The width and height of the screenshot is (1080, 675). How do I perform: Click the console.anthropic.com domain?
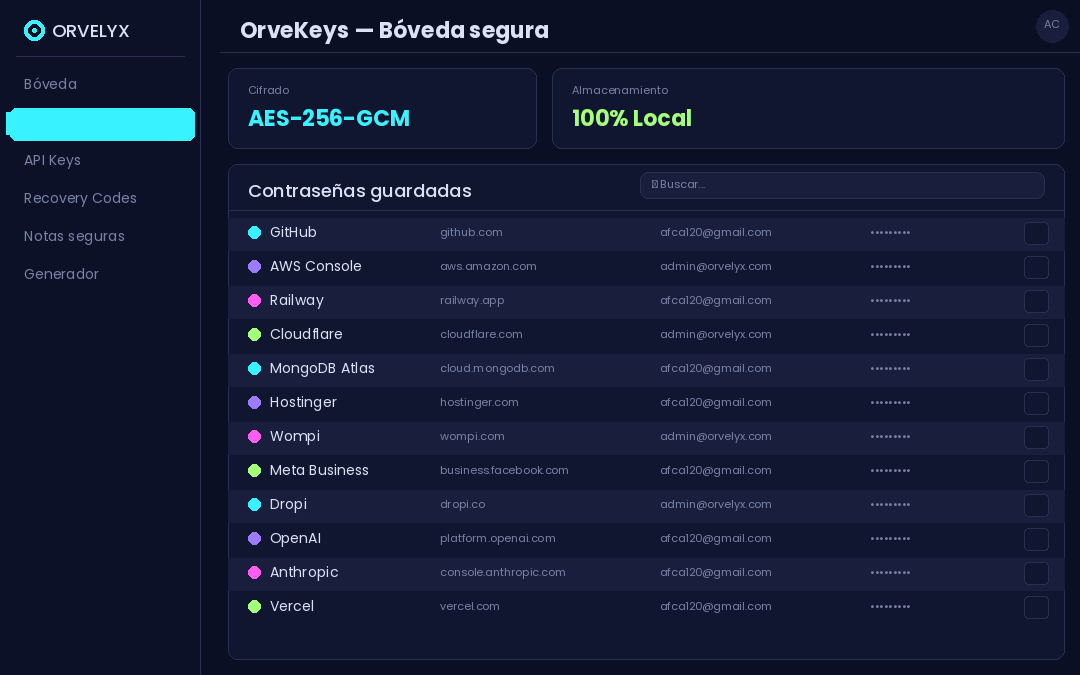[x=503, y=572]
